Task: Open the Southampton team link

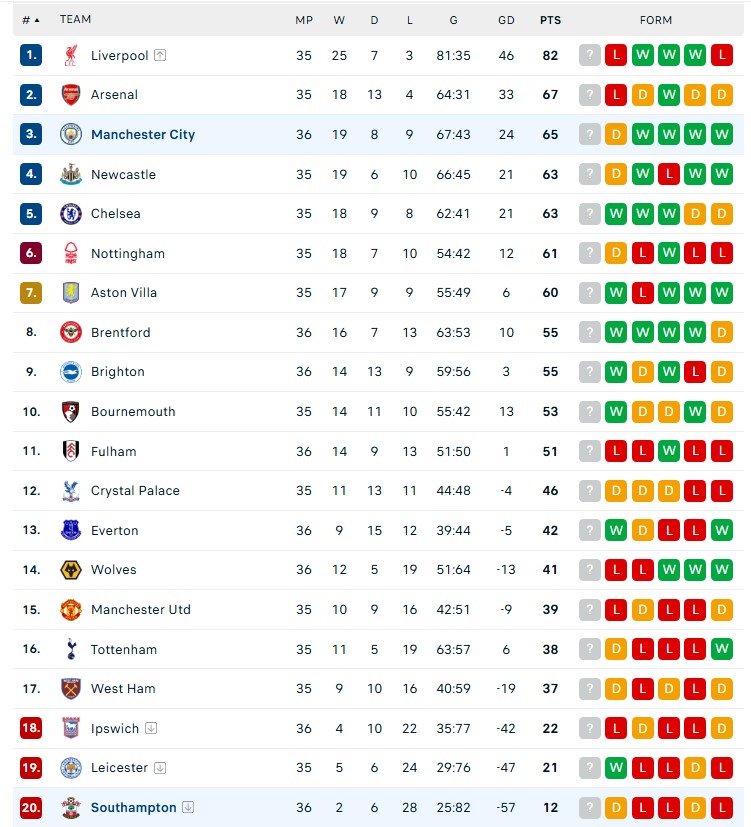Action: [133, 807]
